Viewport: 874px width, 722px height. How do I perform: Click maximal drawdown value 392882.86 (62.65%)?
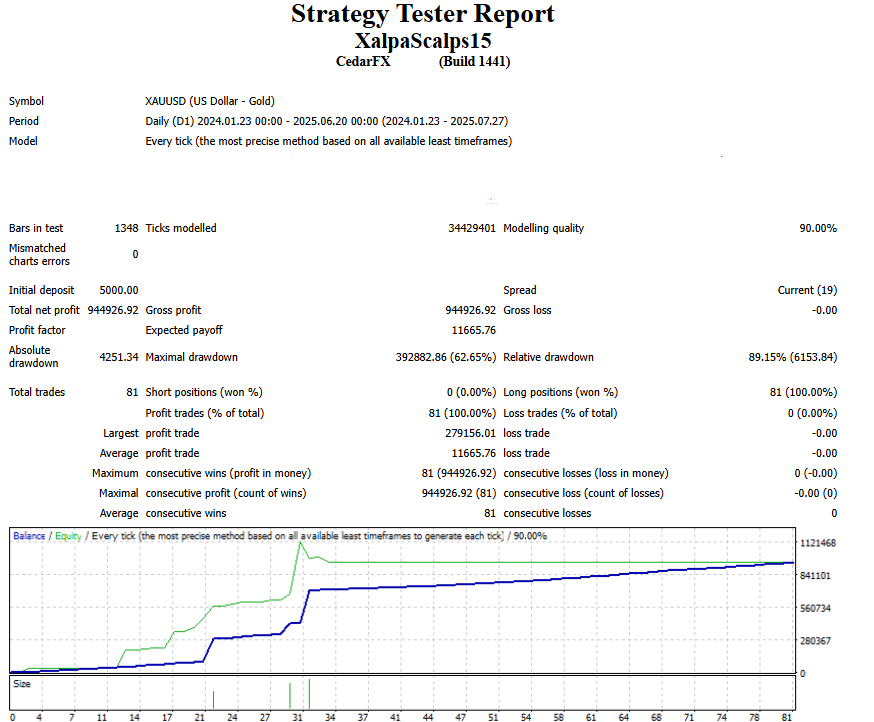click(445, 357)
